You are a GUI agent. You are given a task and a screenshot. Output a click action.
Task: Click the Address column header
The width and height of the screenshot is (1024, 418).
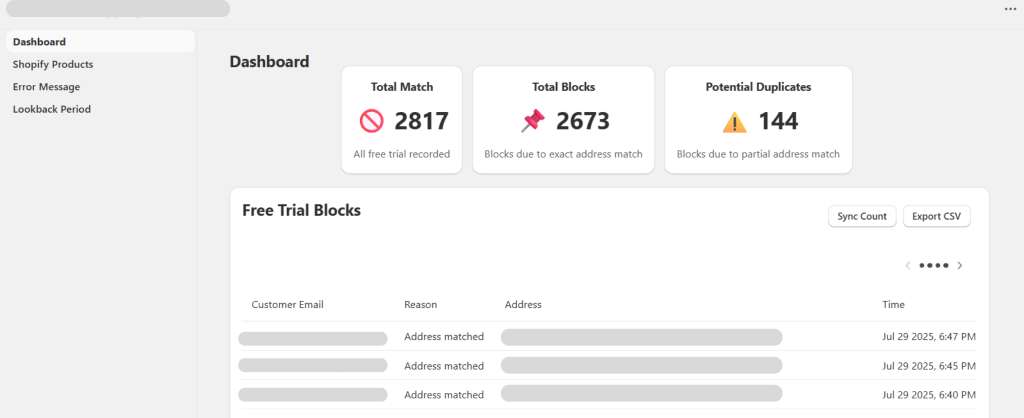click(523, 304)
